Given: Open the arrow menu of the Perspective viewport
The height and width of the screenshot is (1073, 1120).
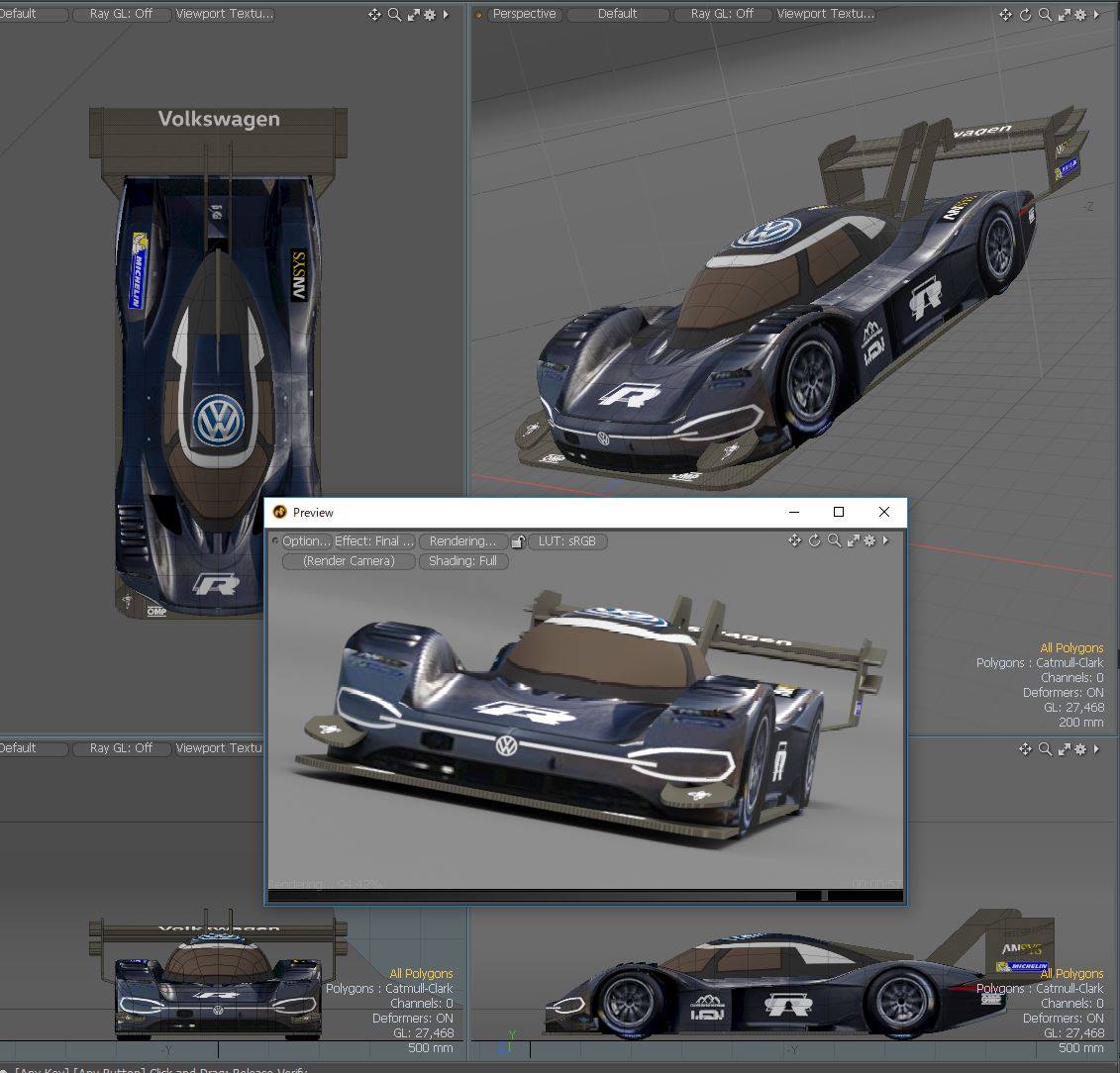Looking at the screenshot, I should pos(1096,14).
